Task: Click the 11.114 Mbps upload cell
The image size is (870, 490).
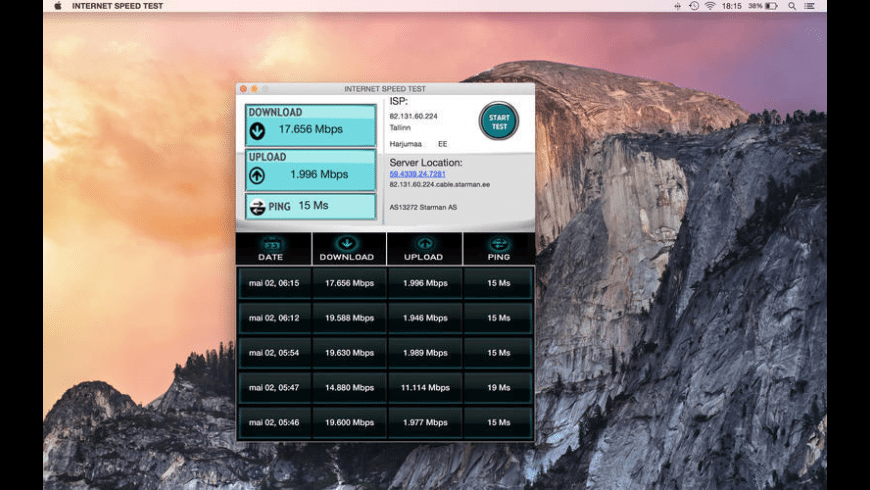Action: tap(425, 388)
